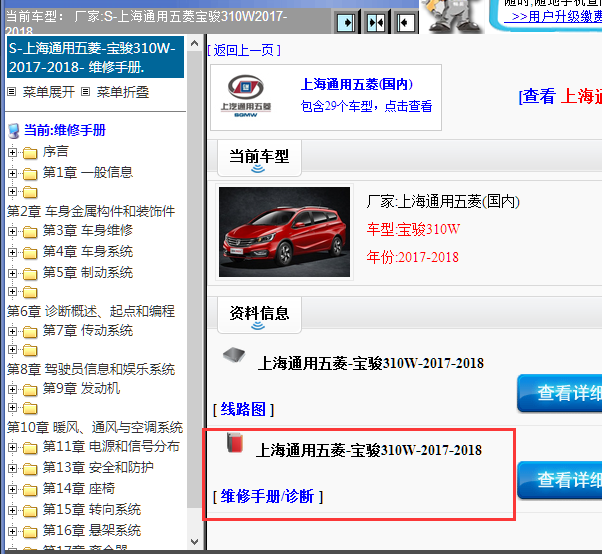Click the 查看 上海 link at right edge
Screen dimensions: 602x554
(x=560, y=96)
